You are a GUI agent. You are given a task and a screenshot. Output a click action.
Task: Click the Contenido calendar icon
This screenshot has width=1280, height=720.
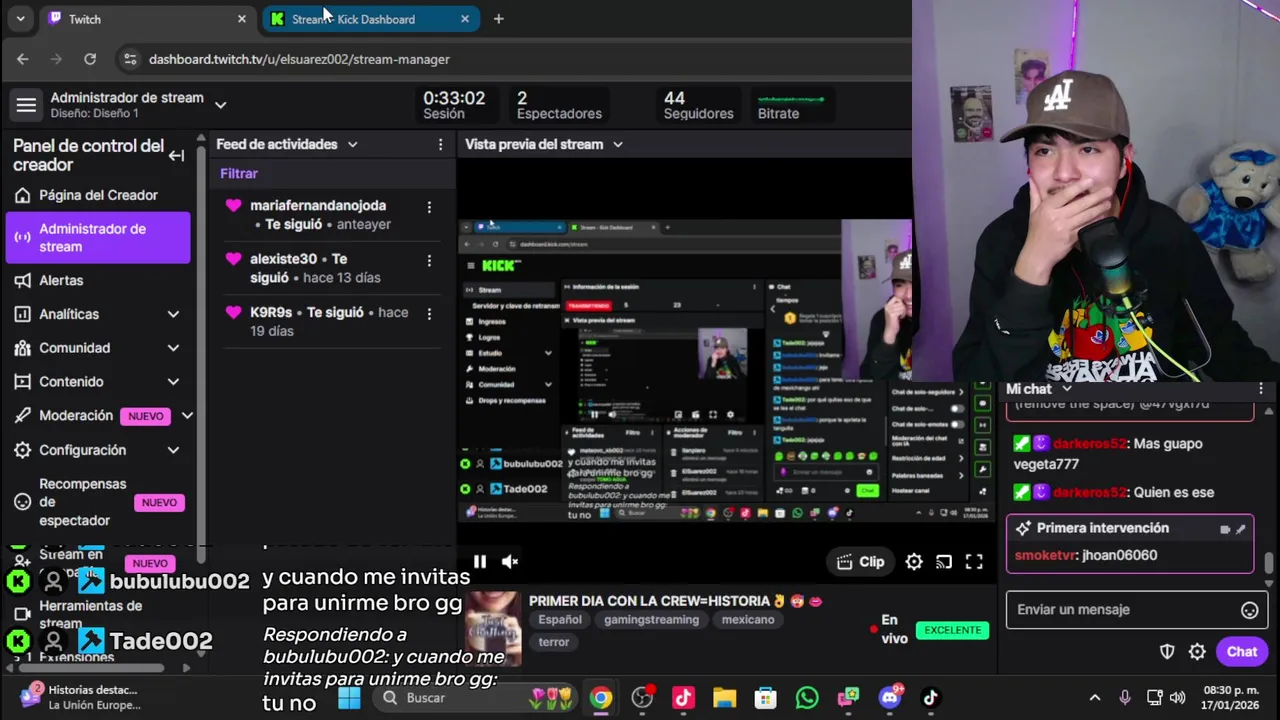22,382
